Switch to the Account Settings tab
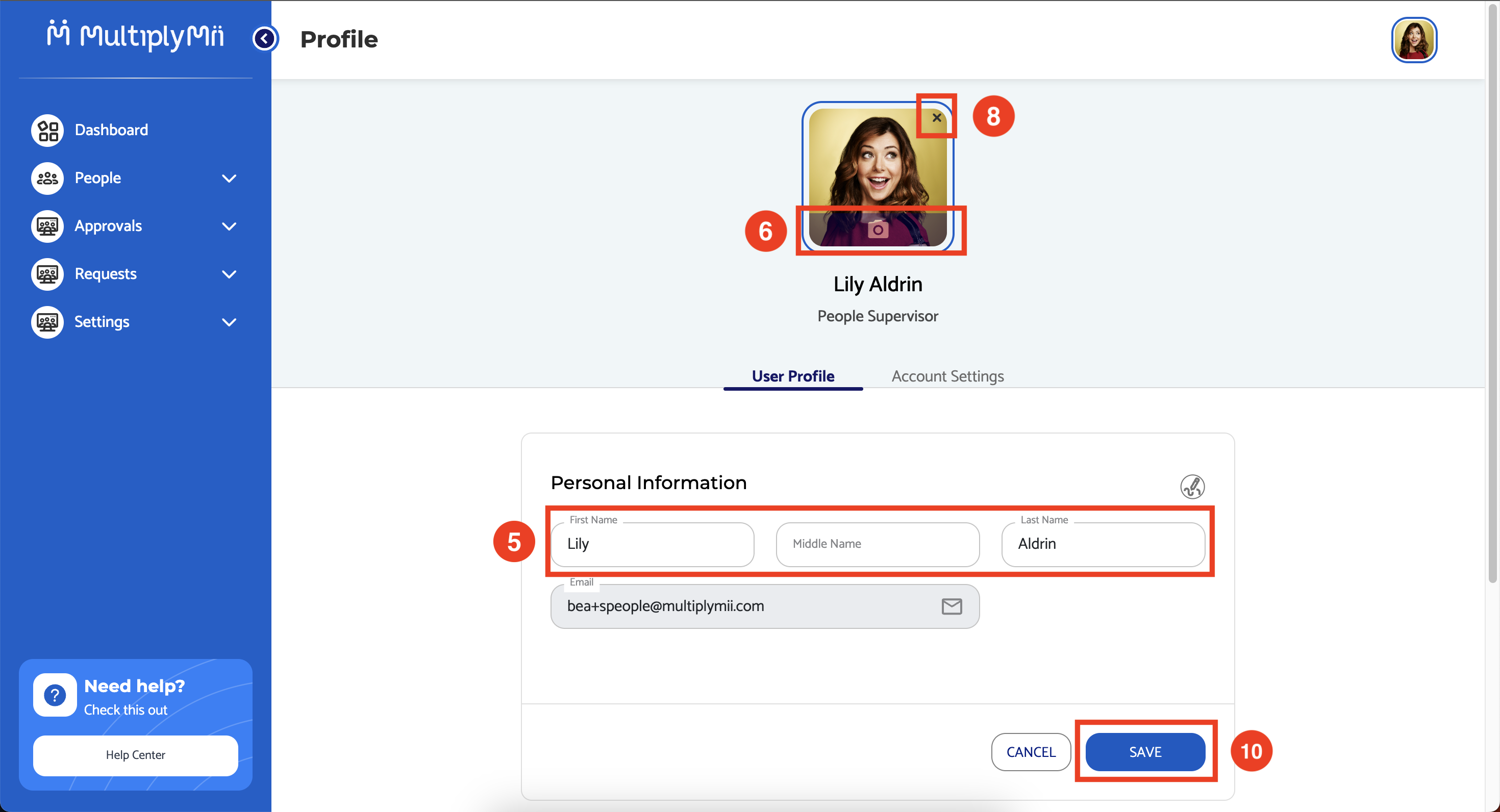The image size is (1500, 812). click(947, 376)
